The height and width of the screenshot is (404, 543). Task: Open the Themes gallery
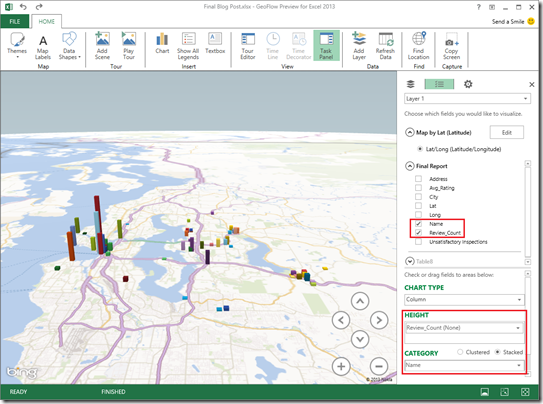click(17, 45)
